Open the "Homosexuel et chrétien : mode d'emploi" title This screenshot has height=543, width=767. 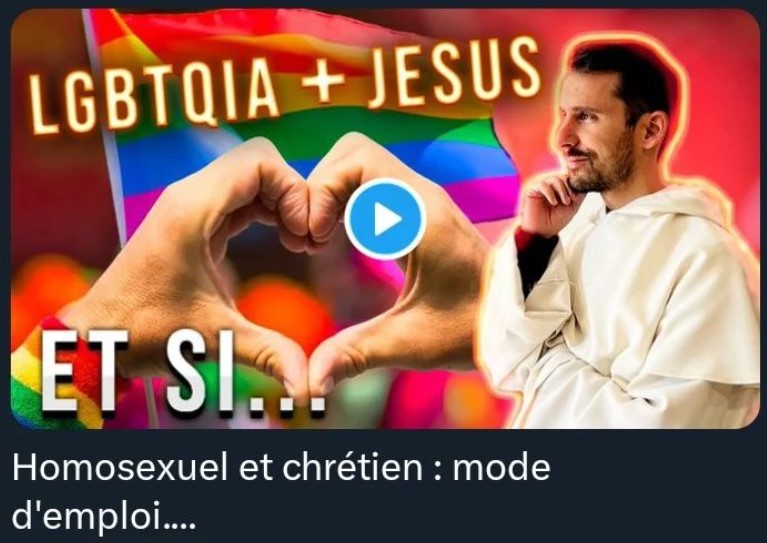(281, 492)
